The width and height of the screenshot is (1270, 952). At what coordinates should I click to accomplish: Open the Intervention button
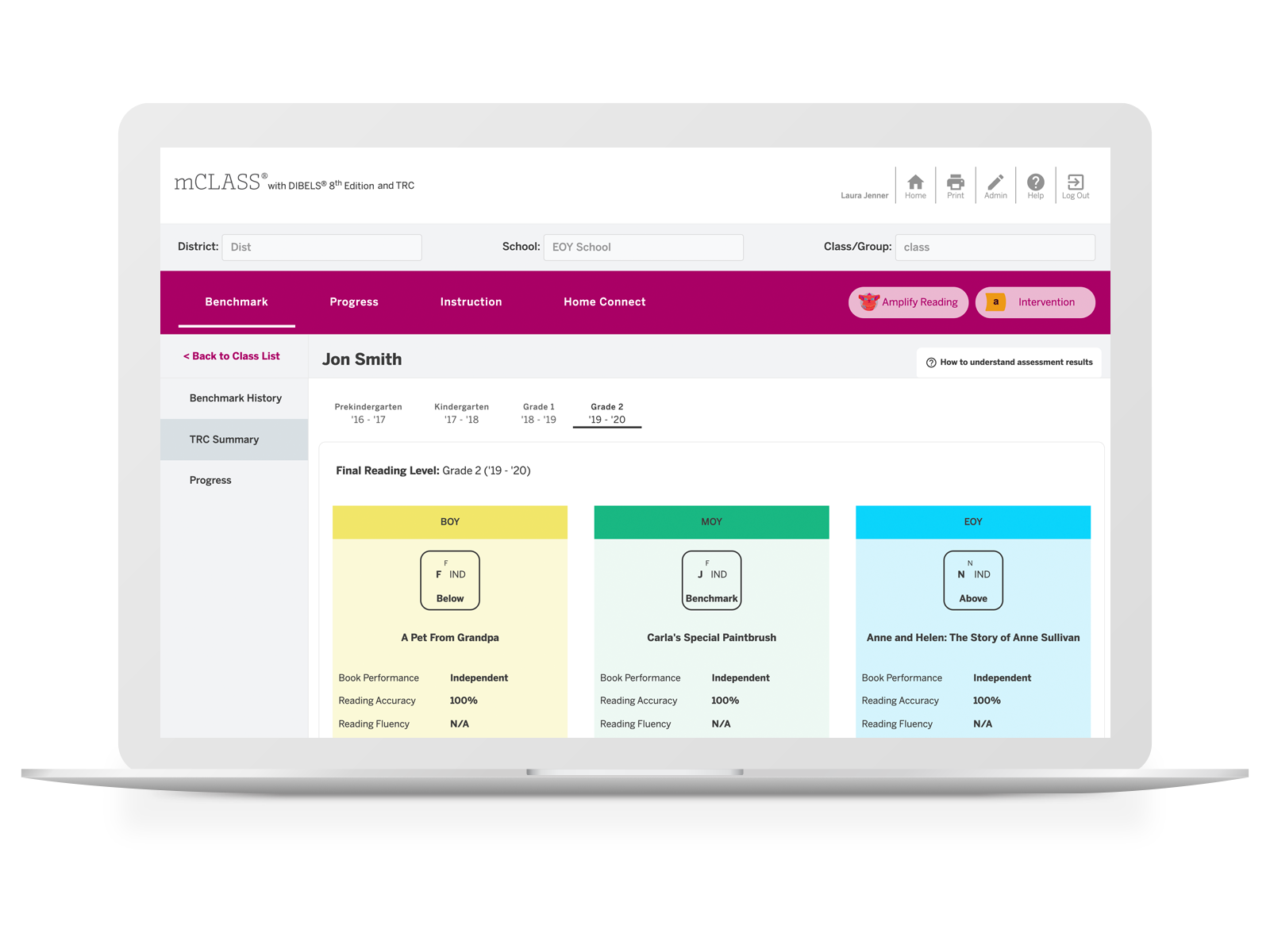coord(1035,302)
